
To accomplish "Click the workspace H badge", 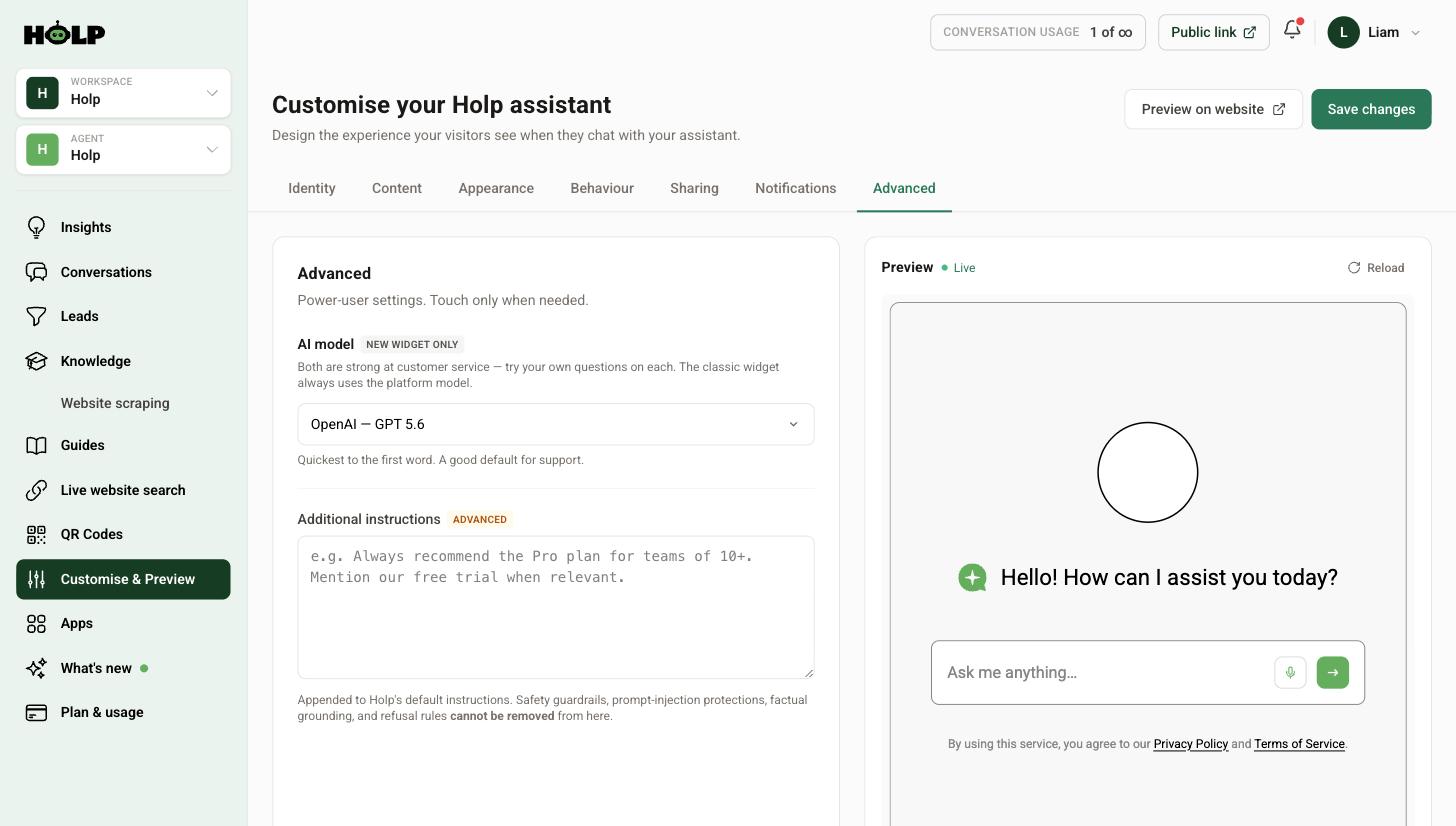I will [42, 93].
